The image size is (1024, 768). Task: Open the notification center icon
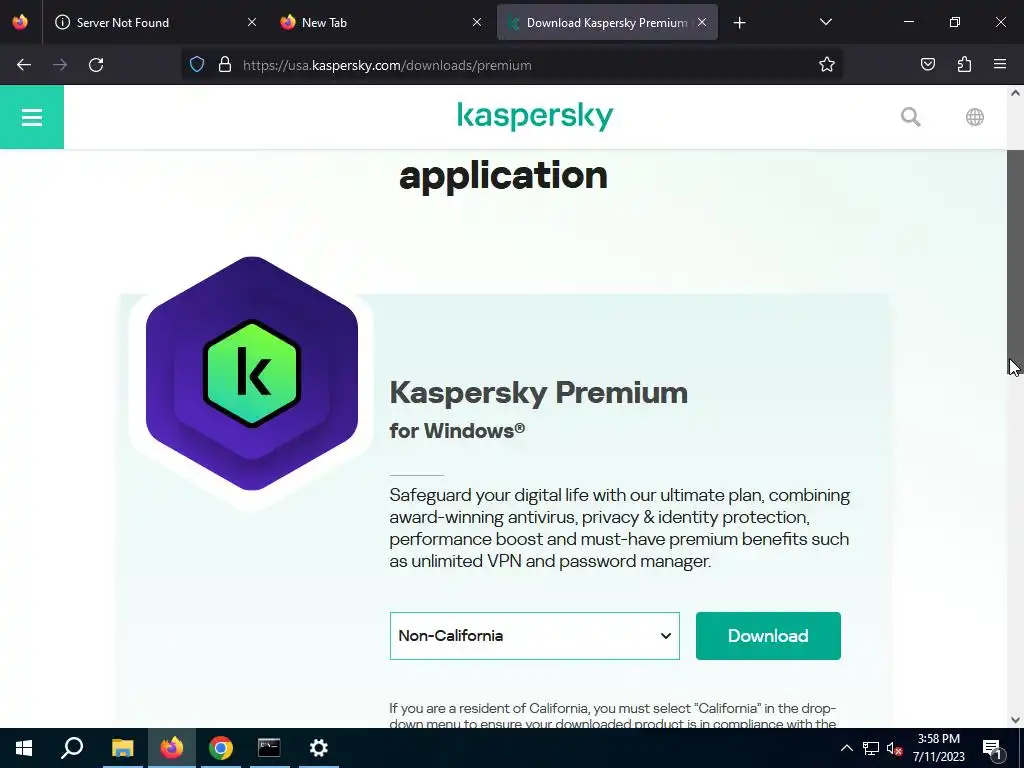[x=991, y=748]
